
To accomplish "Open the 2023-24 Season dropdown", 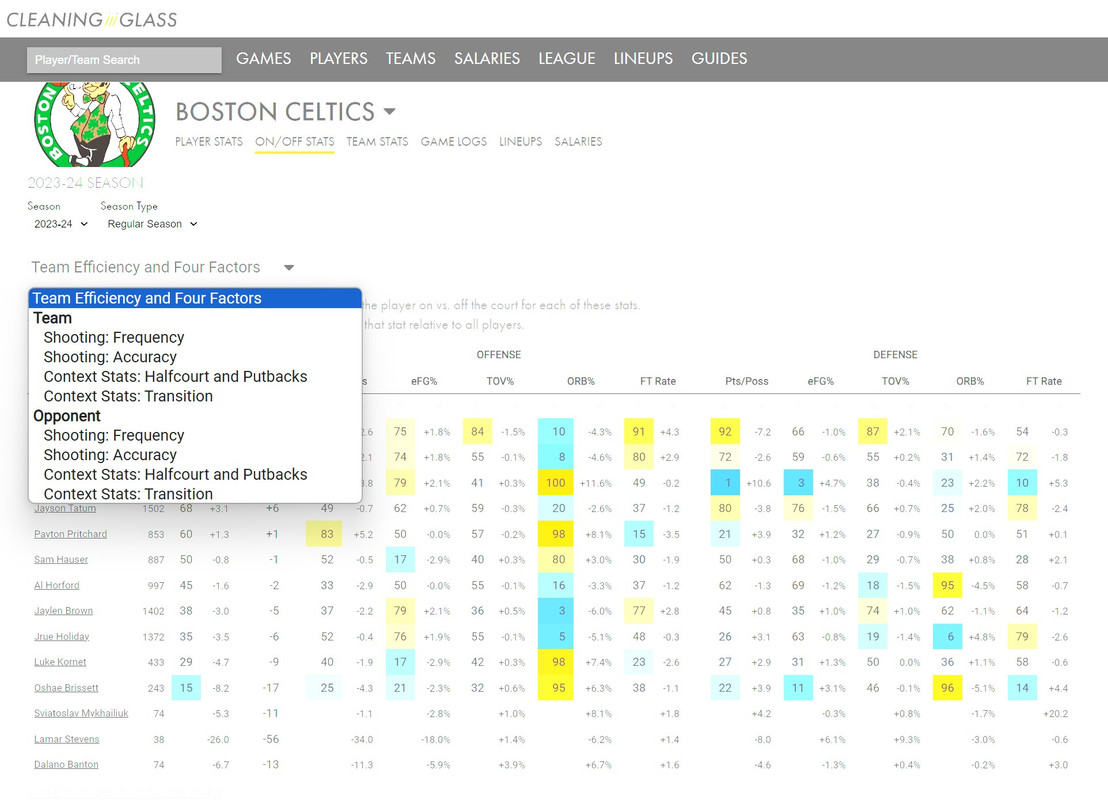I will pos(61,224).
